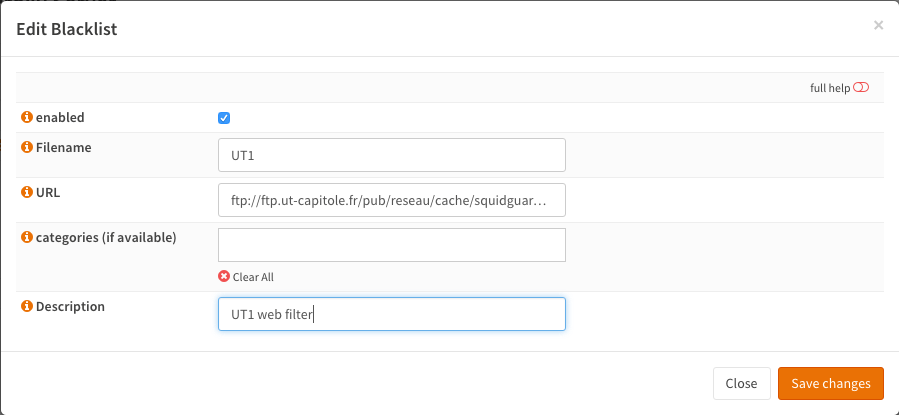The width and height of the screenshot is (899, 415).
Task: Click the Description field 'UT1 web filter'
Action: (391, 314)
